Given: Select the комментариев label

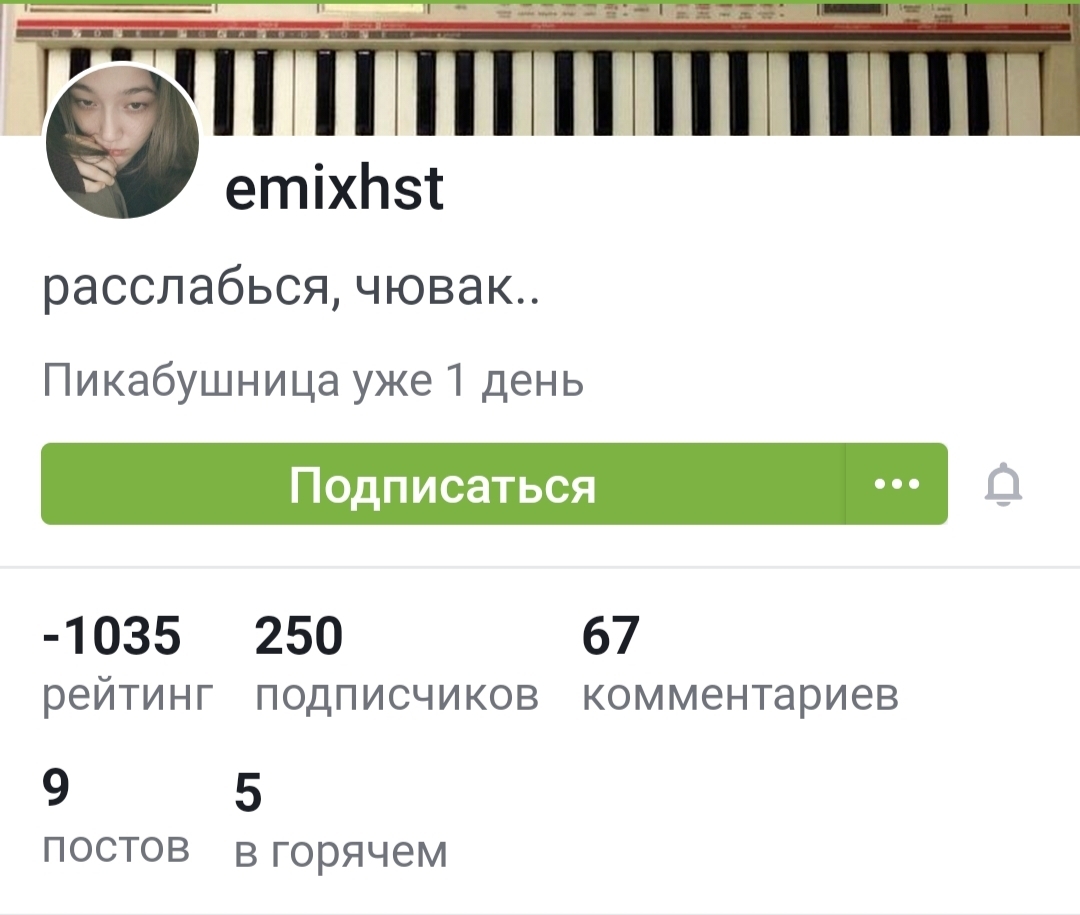Looking at the screenshot, I should [x=740, y=695].
